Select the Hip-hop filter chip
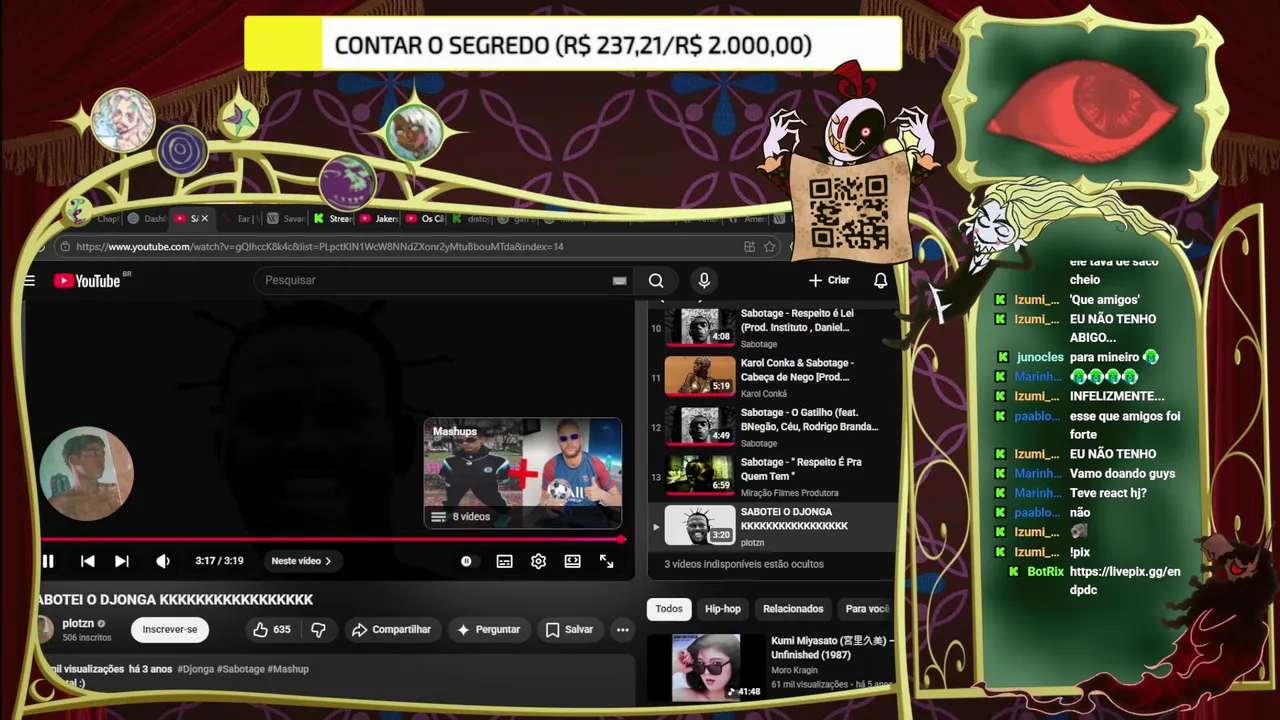The image size is (1280, 720). [x=722, y=609]
